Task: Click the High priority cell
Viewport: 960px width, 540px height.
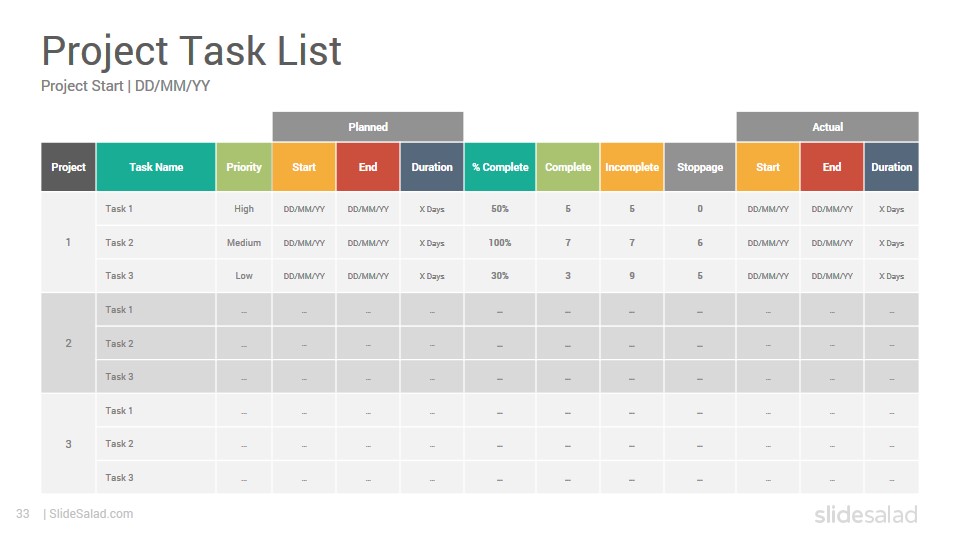Action: pos(244,209)
